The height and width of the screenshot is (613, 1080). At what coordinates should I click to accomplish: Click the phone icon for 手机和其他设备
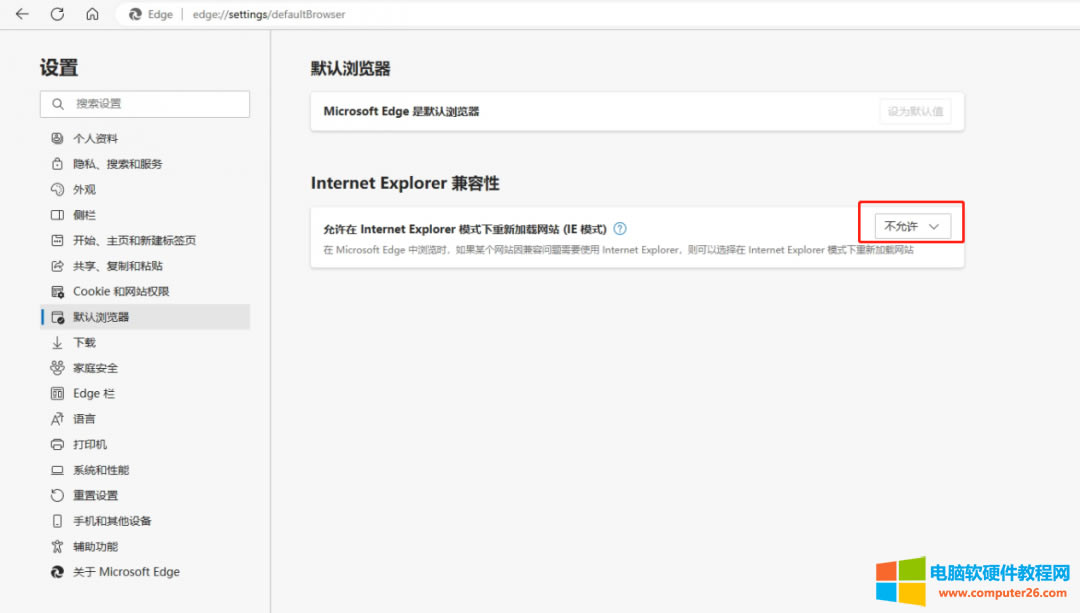click(x=57, y=521)
